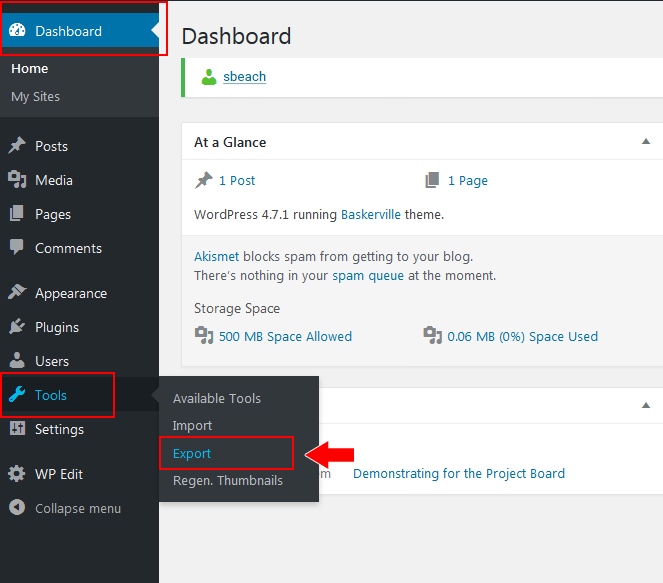Open the spam queue link
This screenshot has width=663, height=583.
[x=368, y=276]
